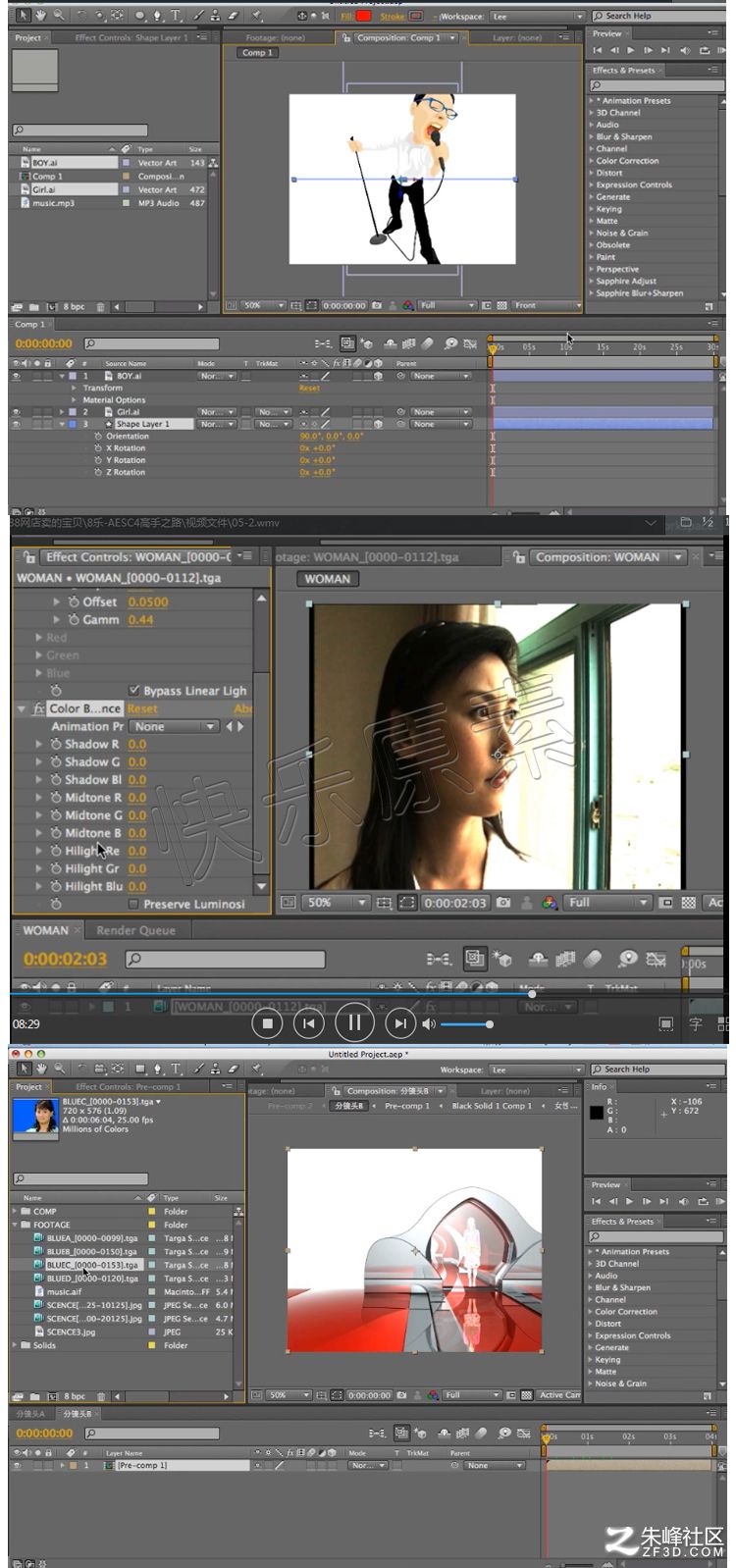Click the Comp 1 button above top viewer

coord(257,53)
